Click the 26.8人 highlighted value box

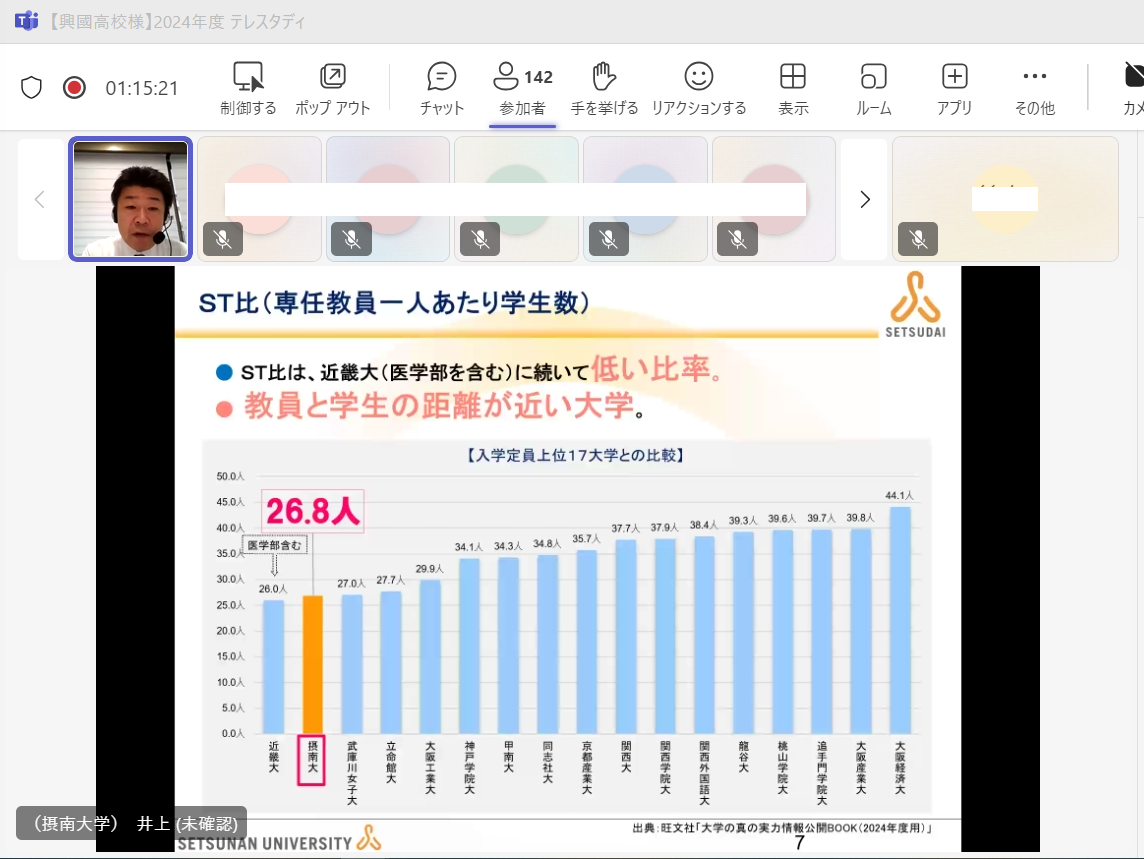[x=312, y=511]
